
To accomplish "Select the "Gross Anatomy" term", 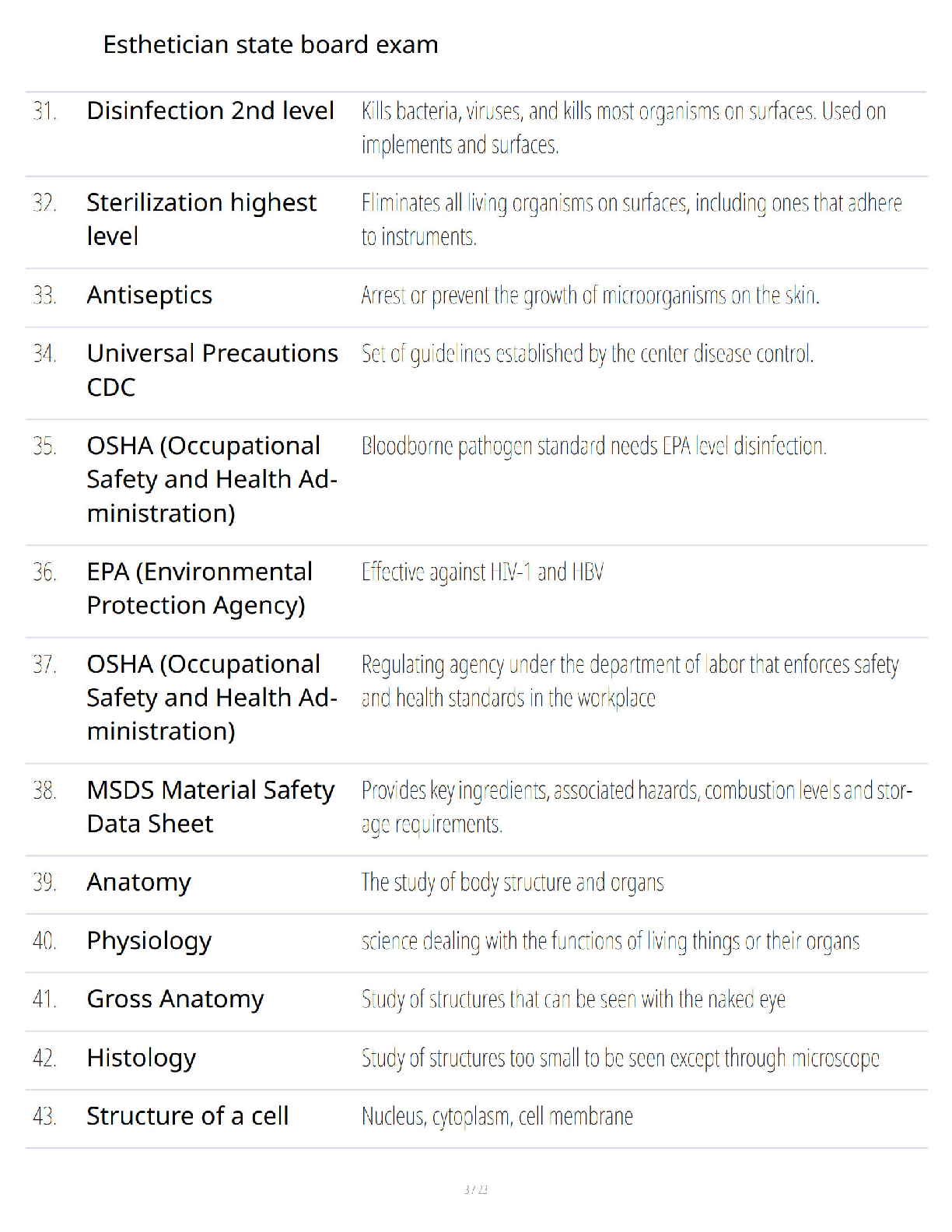I will click(x=176, y=999).
